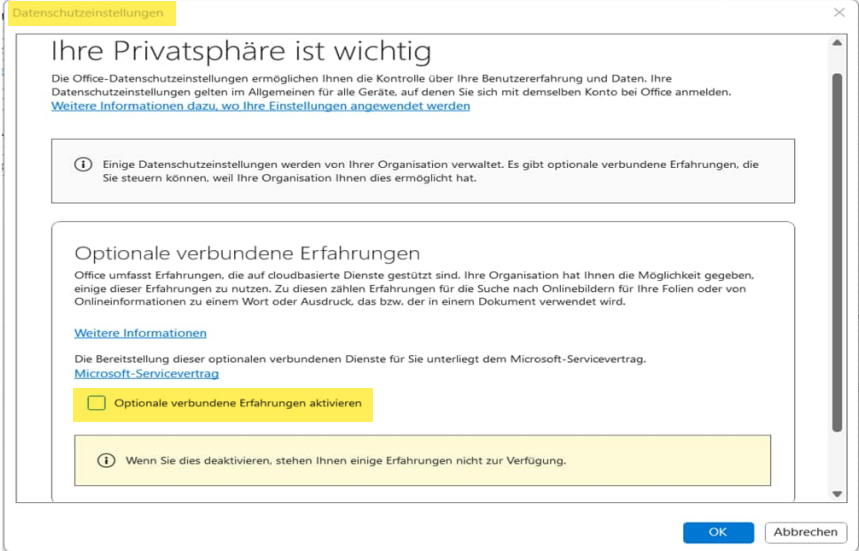This screenshot has height=551, width=859.
Task: Click the 'Wenn Sie dies deaktivieren' warning text
Action: (x=345, y=461)
